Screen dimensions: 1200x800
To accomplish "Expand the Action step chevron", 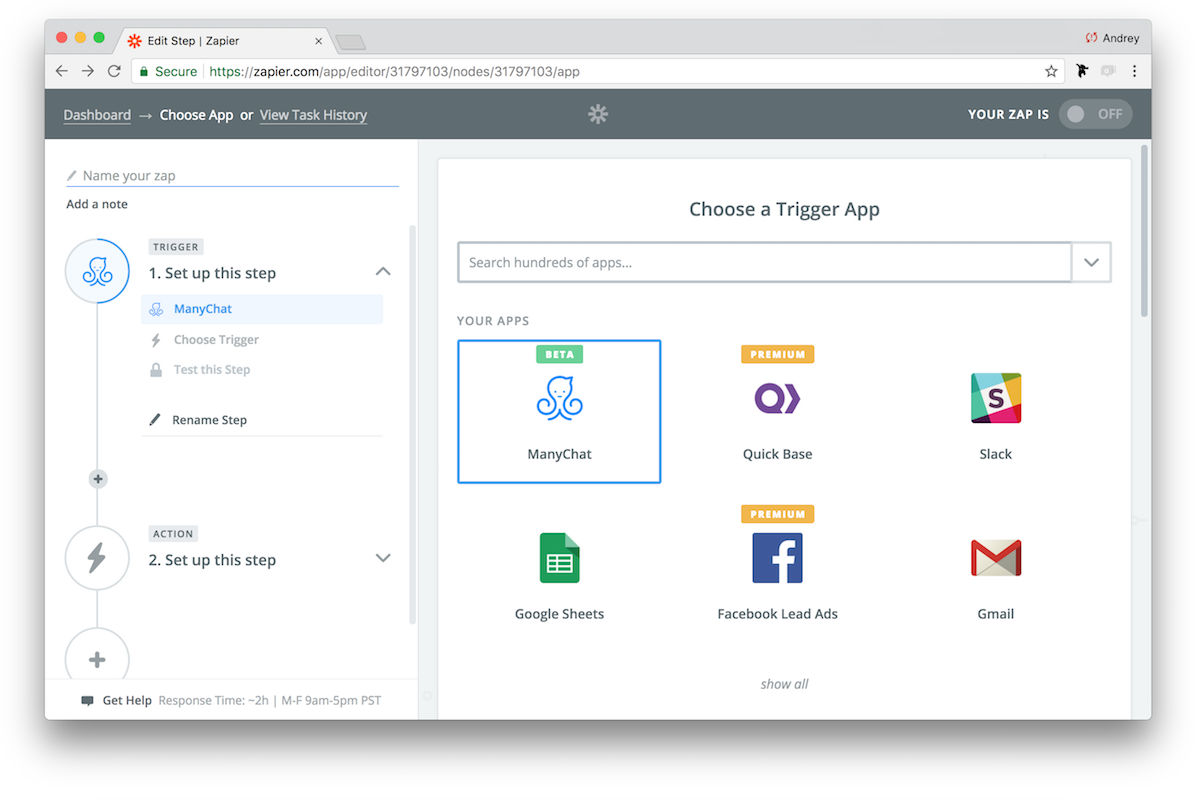I will point(383,558).
